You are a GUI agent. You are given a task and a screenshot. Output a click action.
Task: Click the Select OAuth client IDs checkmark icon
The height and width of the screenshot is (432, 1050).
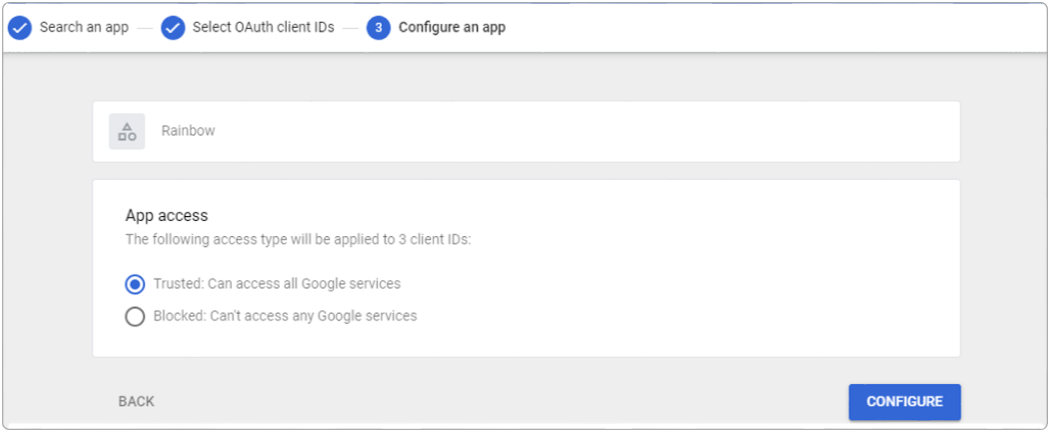[173, 28]
